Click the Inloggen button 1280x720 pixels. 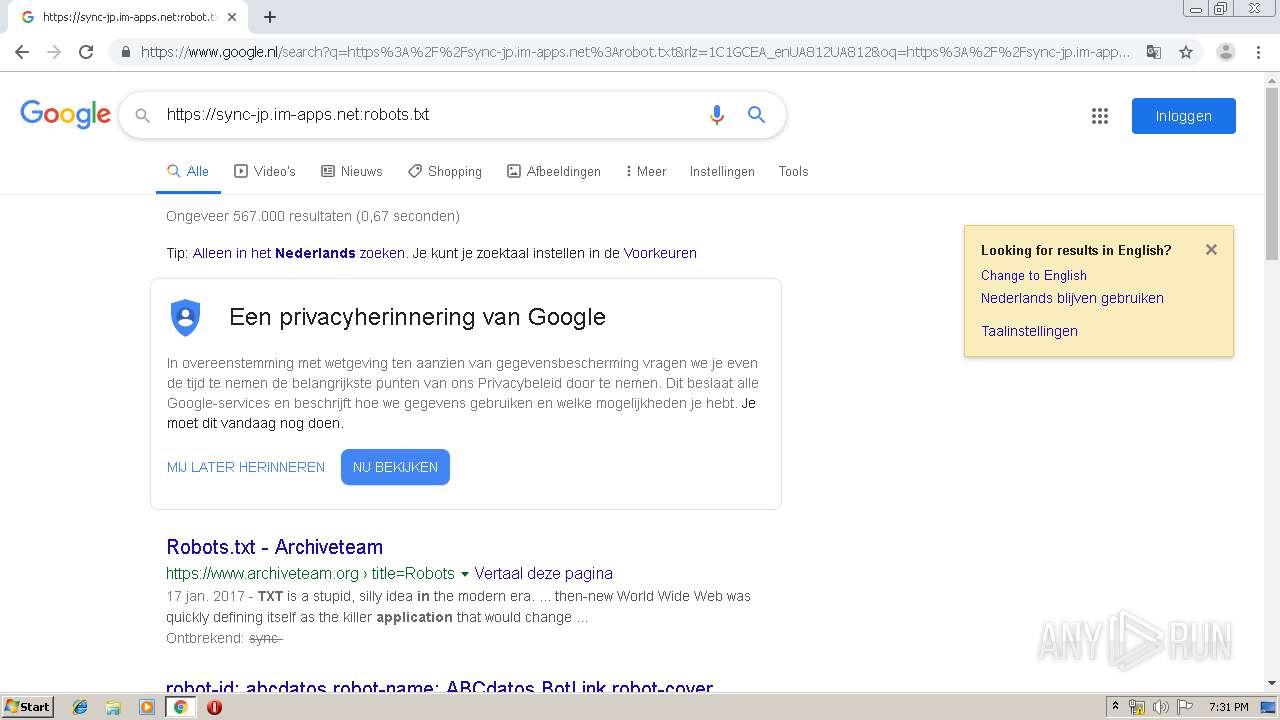(1183, 116)
